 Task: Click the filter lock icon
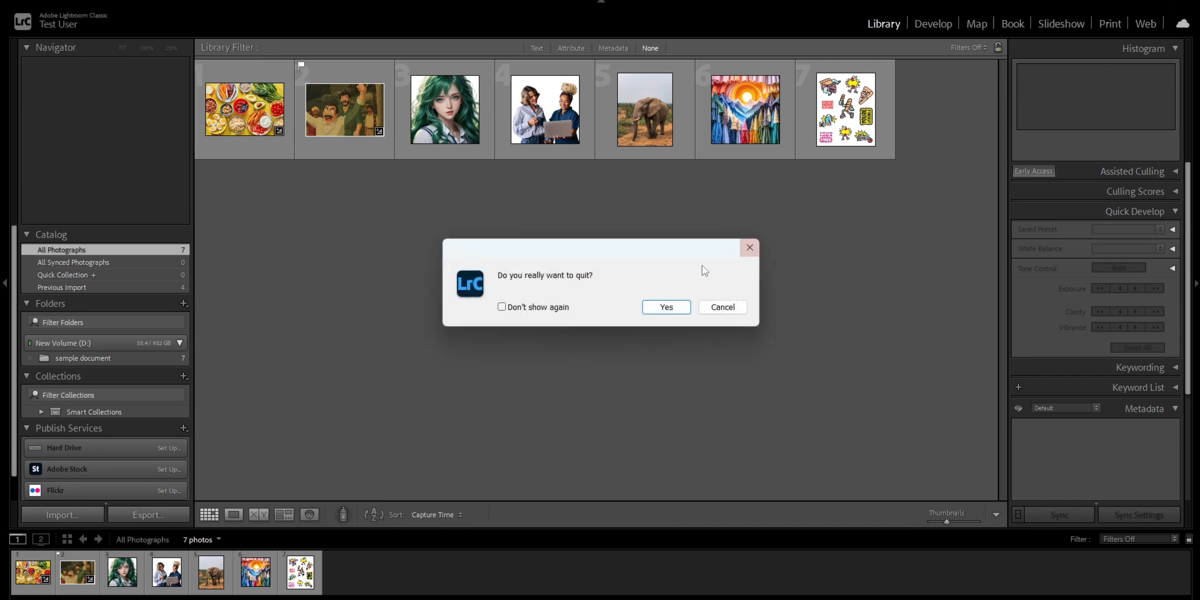point(998,47)
